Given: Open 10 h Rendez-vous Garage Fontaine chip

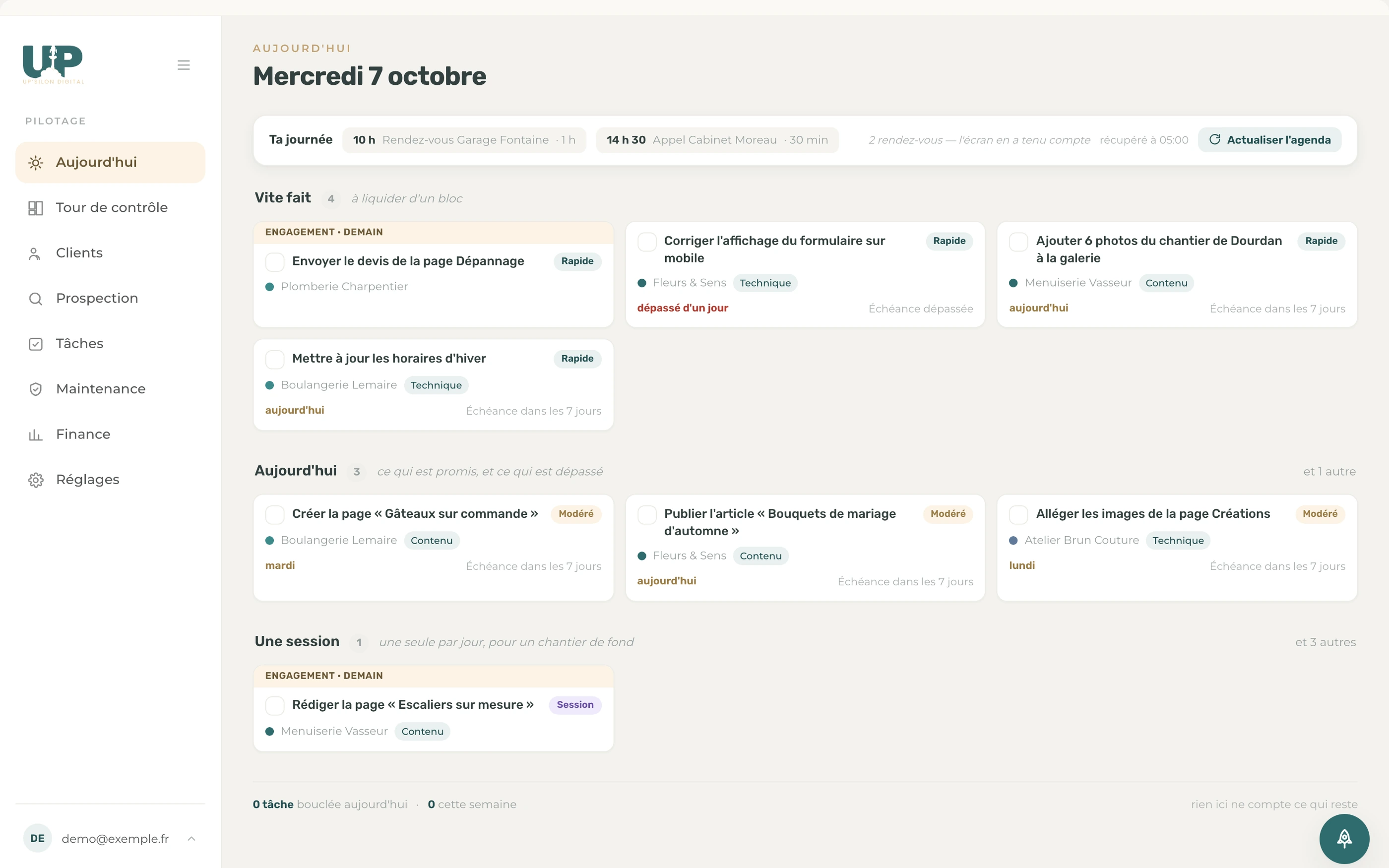Looking at the screenshot, I should coord(464,140).
